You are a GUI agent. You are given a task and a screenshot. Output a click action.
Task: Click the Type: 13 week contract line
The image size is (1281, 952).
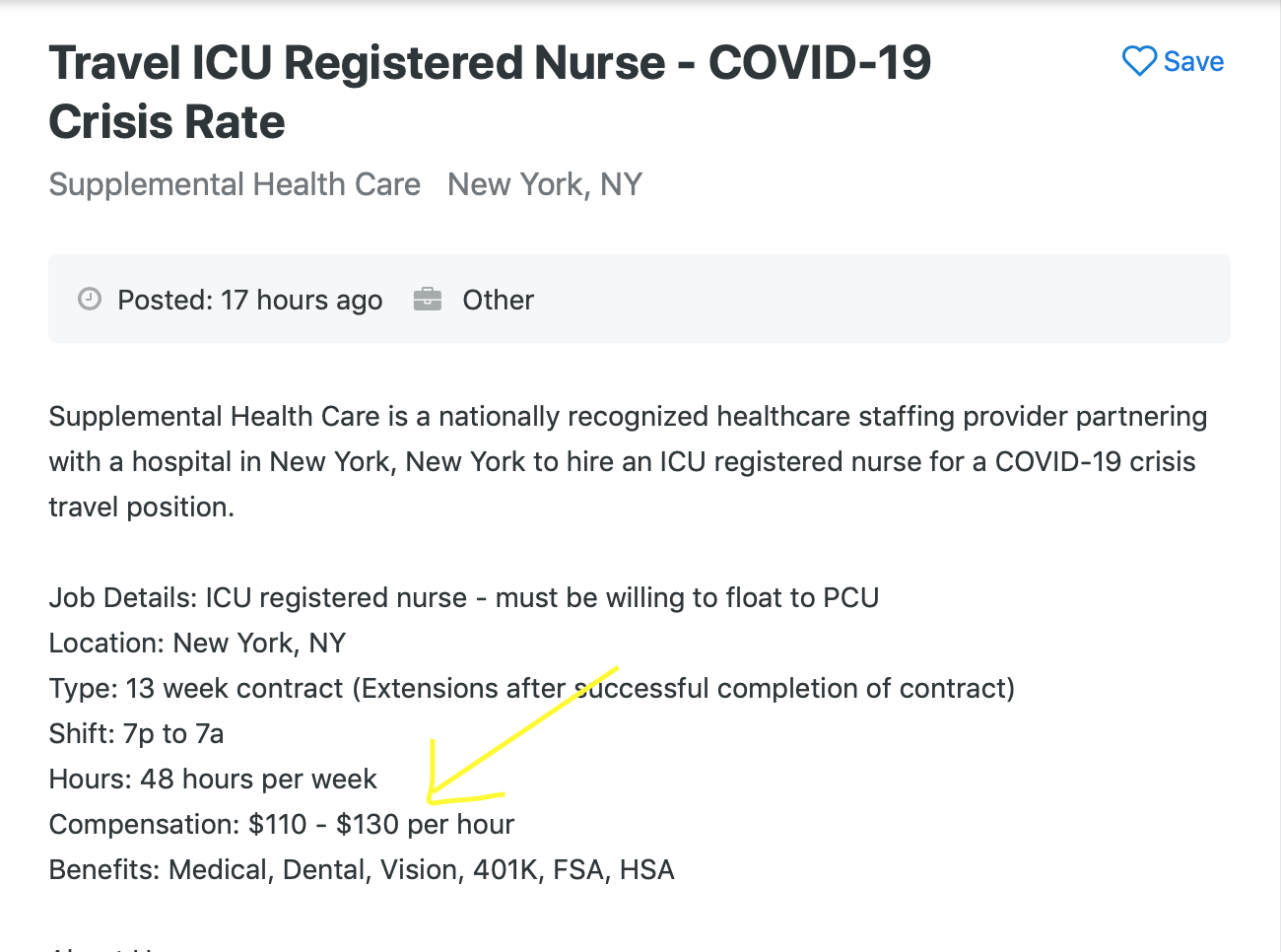tap(532, 688)
